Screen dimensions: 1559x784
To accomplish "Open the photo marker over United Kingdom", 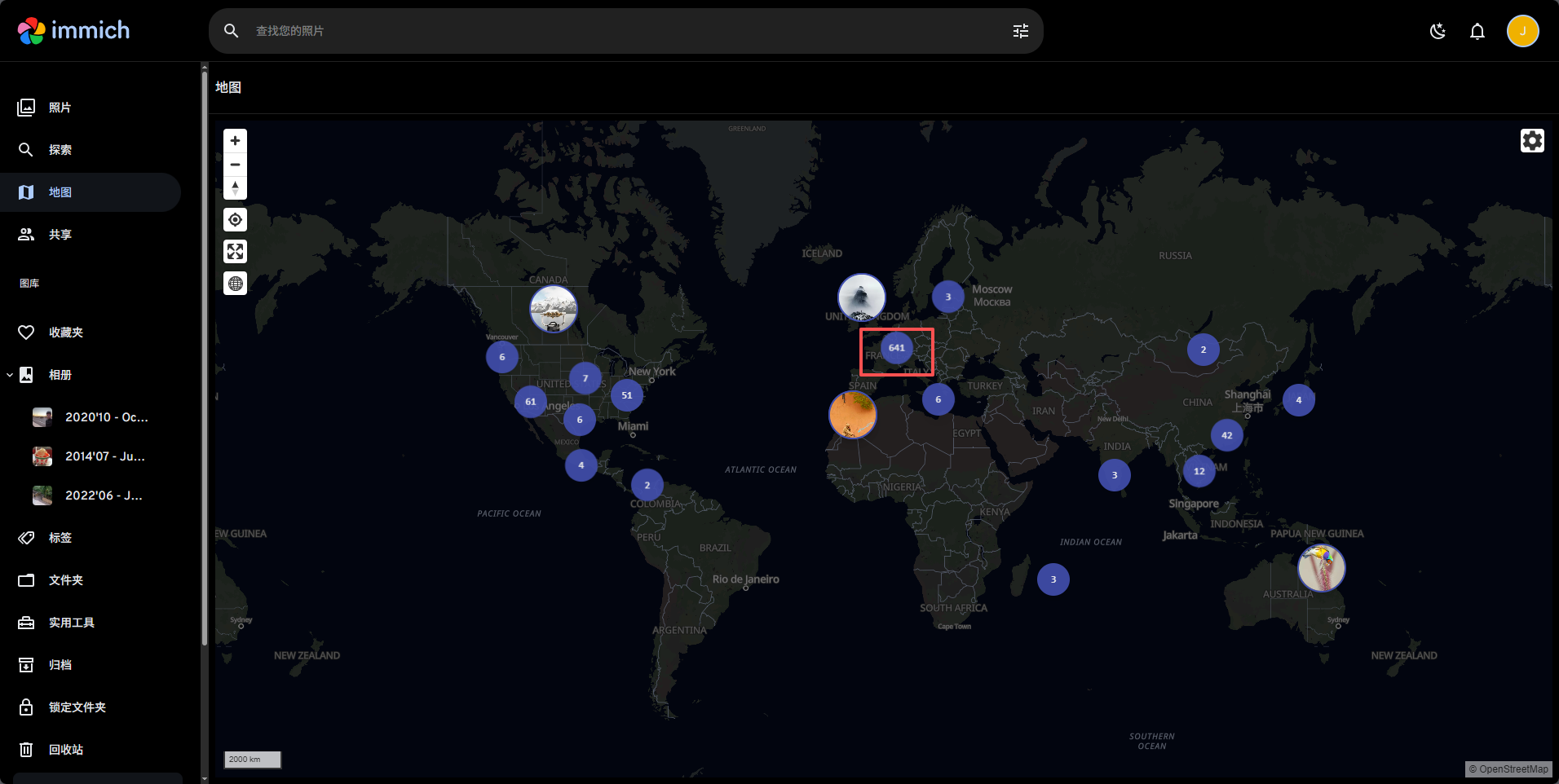I will (862, 297).
